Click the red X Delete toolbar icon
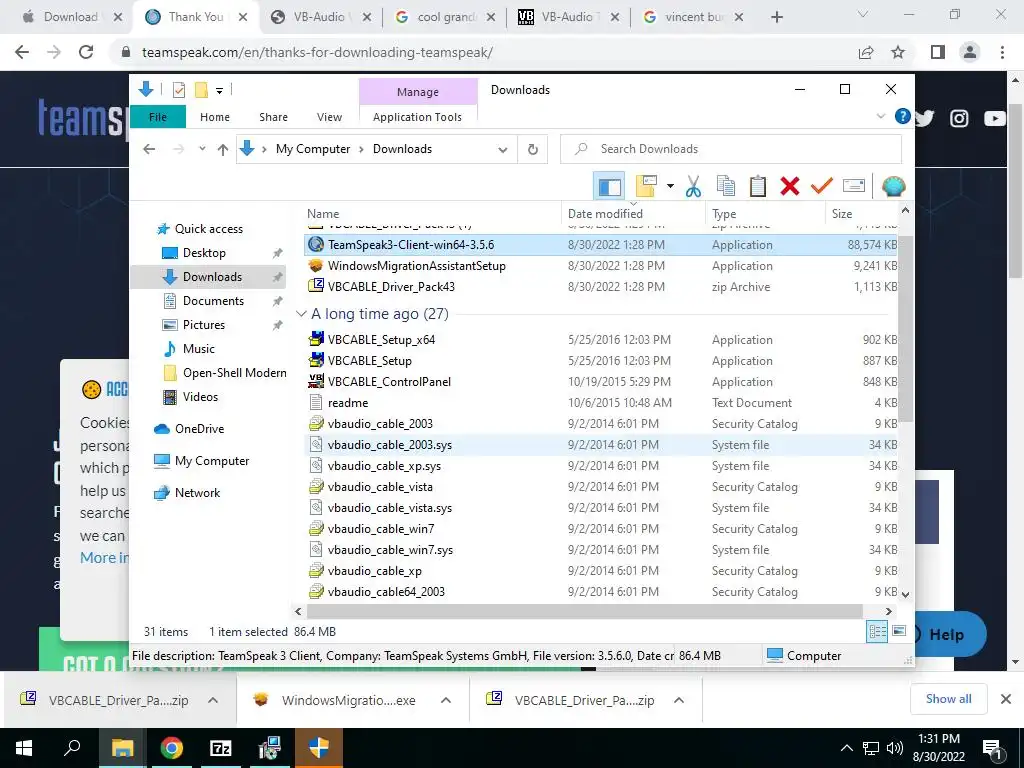The width and height of the screenshot is (1024, 768). pyautogui.click(x=790, y=186)
